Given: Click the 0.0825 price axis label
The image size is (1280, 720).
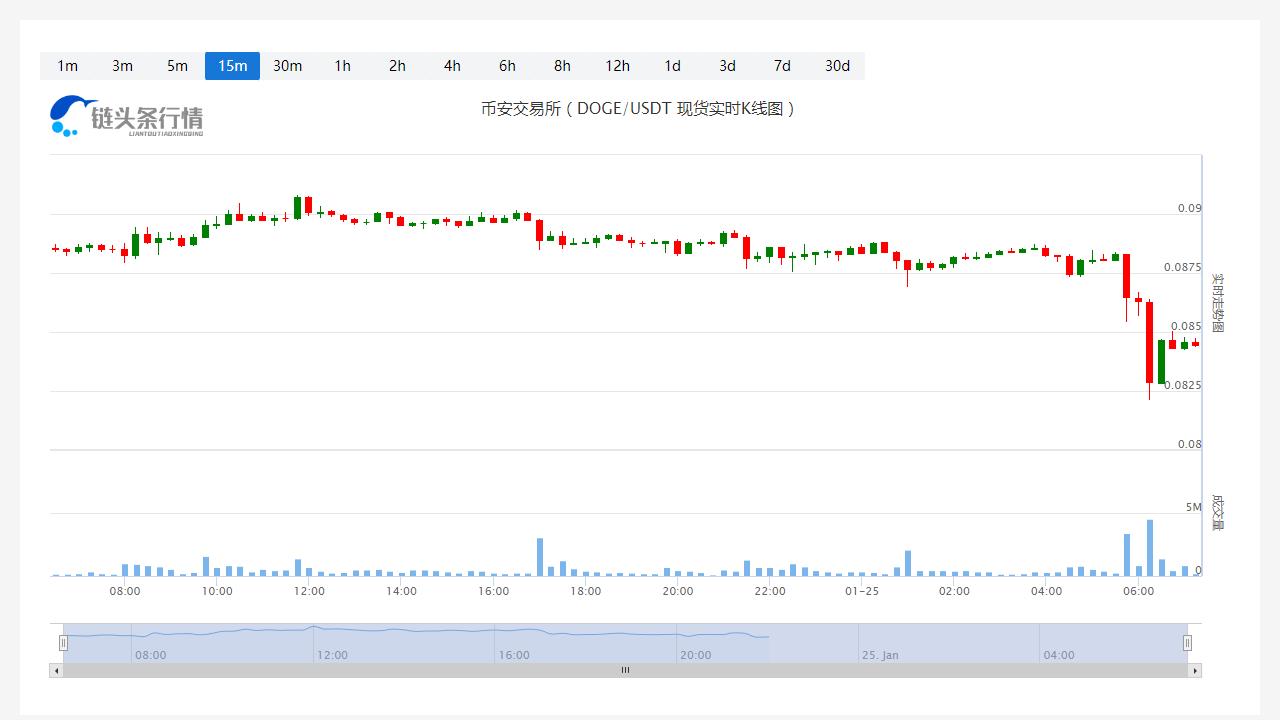Looking at the screenshot, I should point(1183,385).
